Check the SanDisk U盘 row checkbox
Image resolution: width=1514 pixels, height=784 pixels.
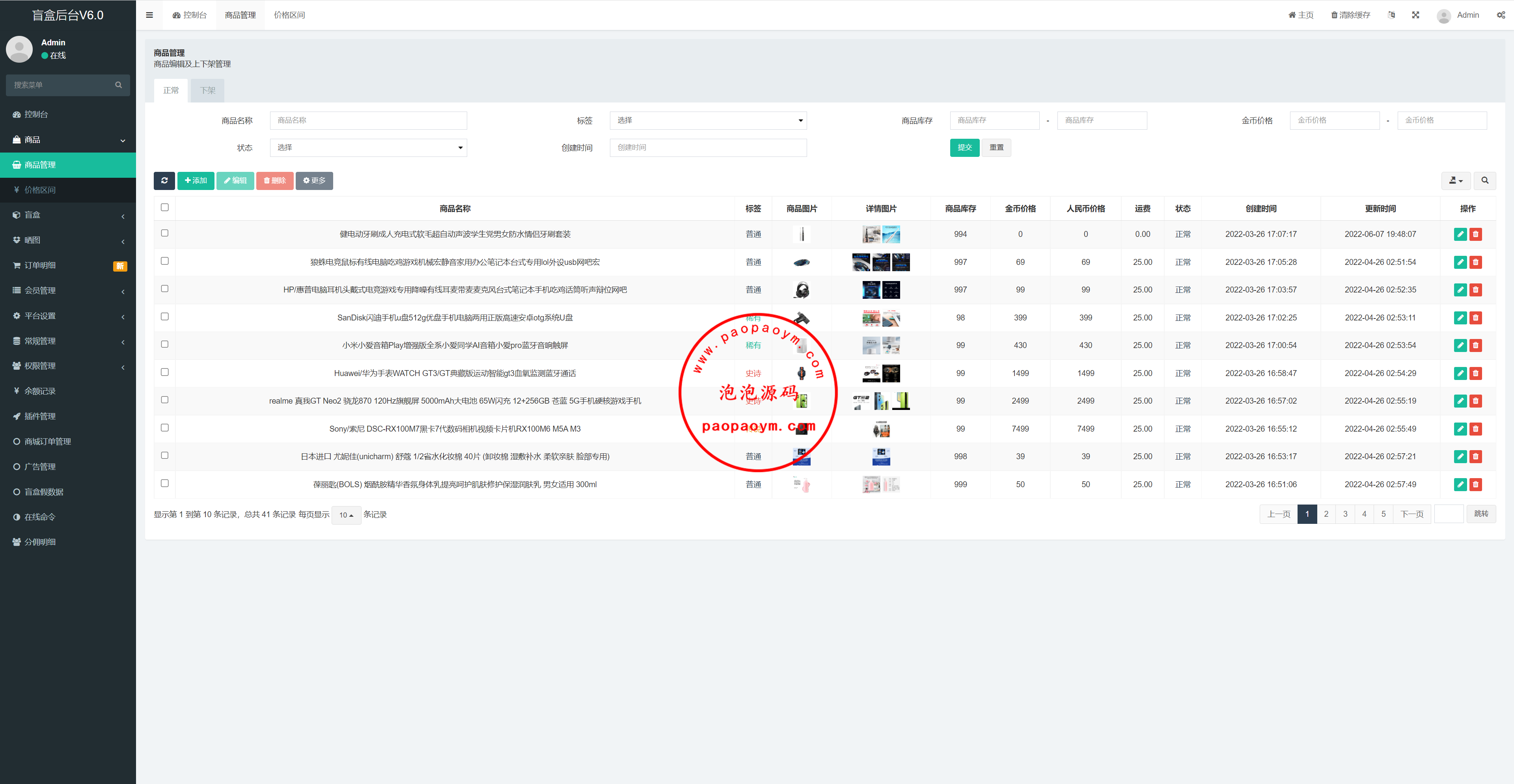coord(164,317)
